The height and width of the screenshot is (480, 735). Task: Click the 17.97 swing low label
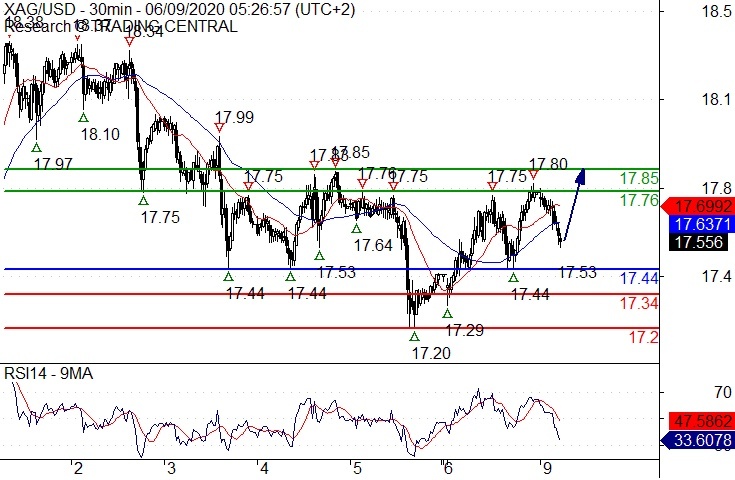(53, 164)
